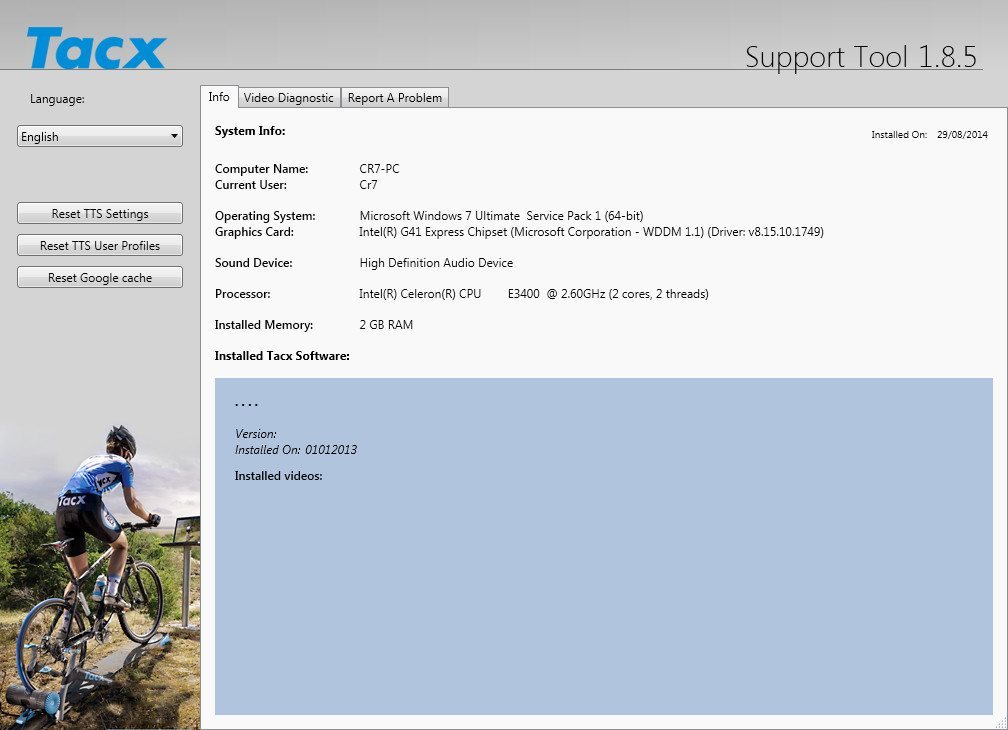Screen dimensions: 1008x730
Task: Click the System Info: heading
Action: (250, 131)
